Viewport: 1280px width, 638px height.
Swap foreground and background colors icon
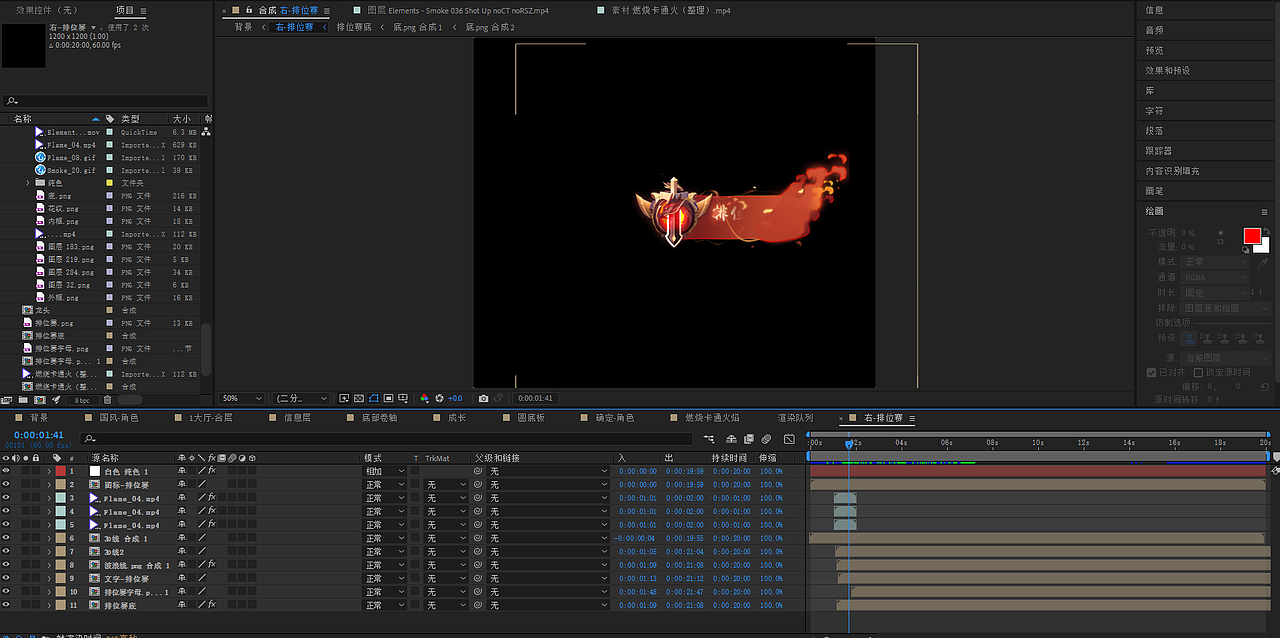1267,232
